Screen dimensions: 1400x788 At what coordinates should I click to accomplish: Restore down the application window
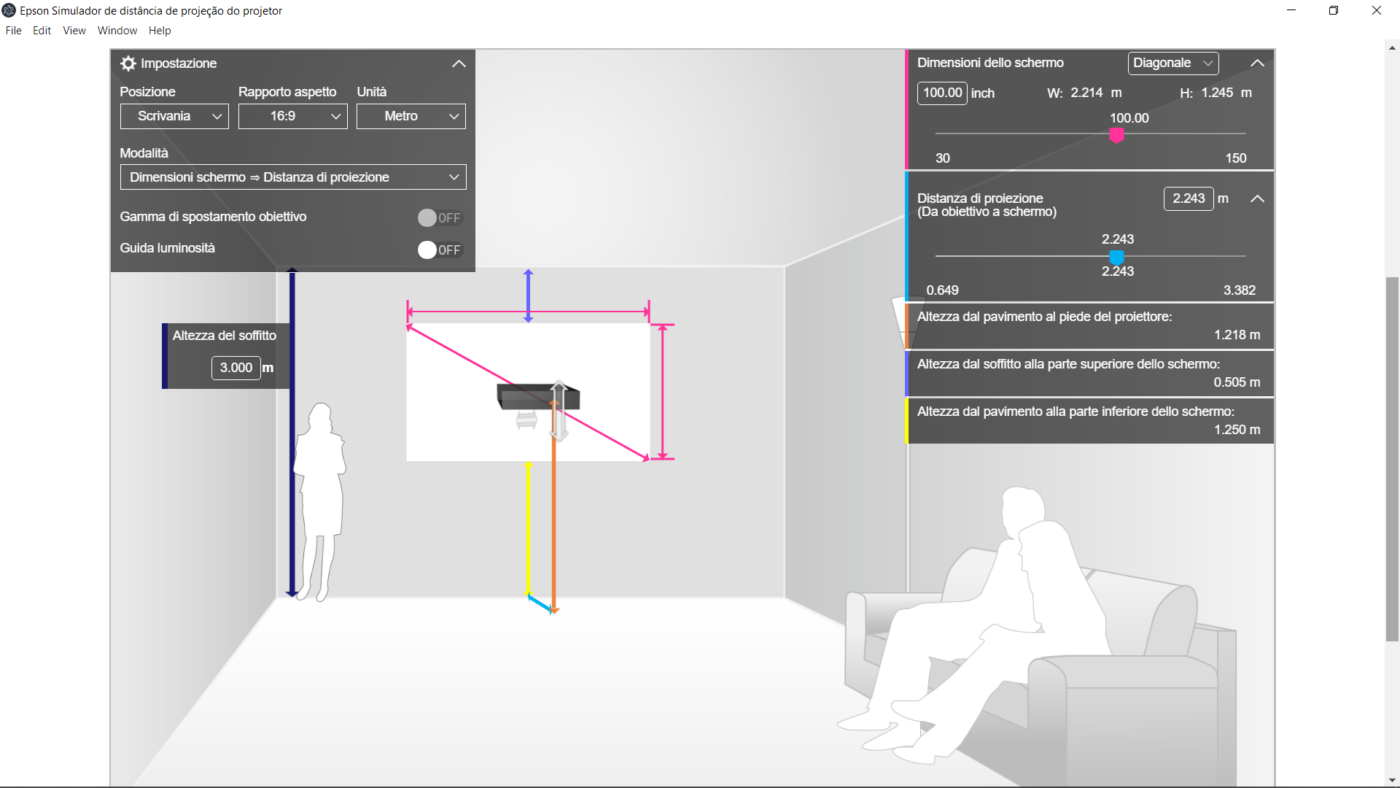tap(1333, 10)
